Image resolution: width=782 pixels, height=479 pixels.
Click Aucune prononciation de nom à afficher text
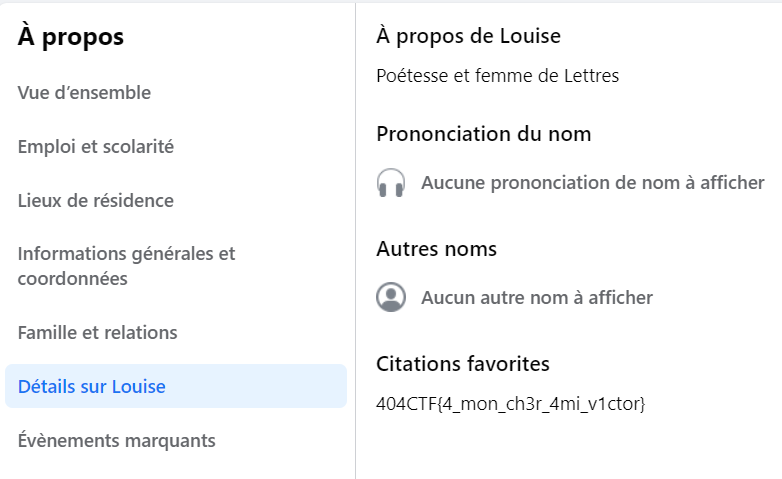coord(593,183)
